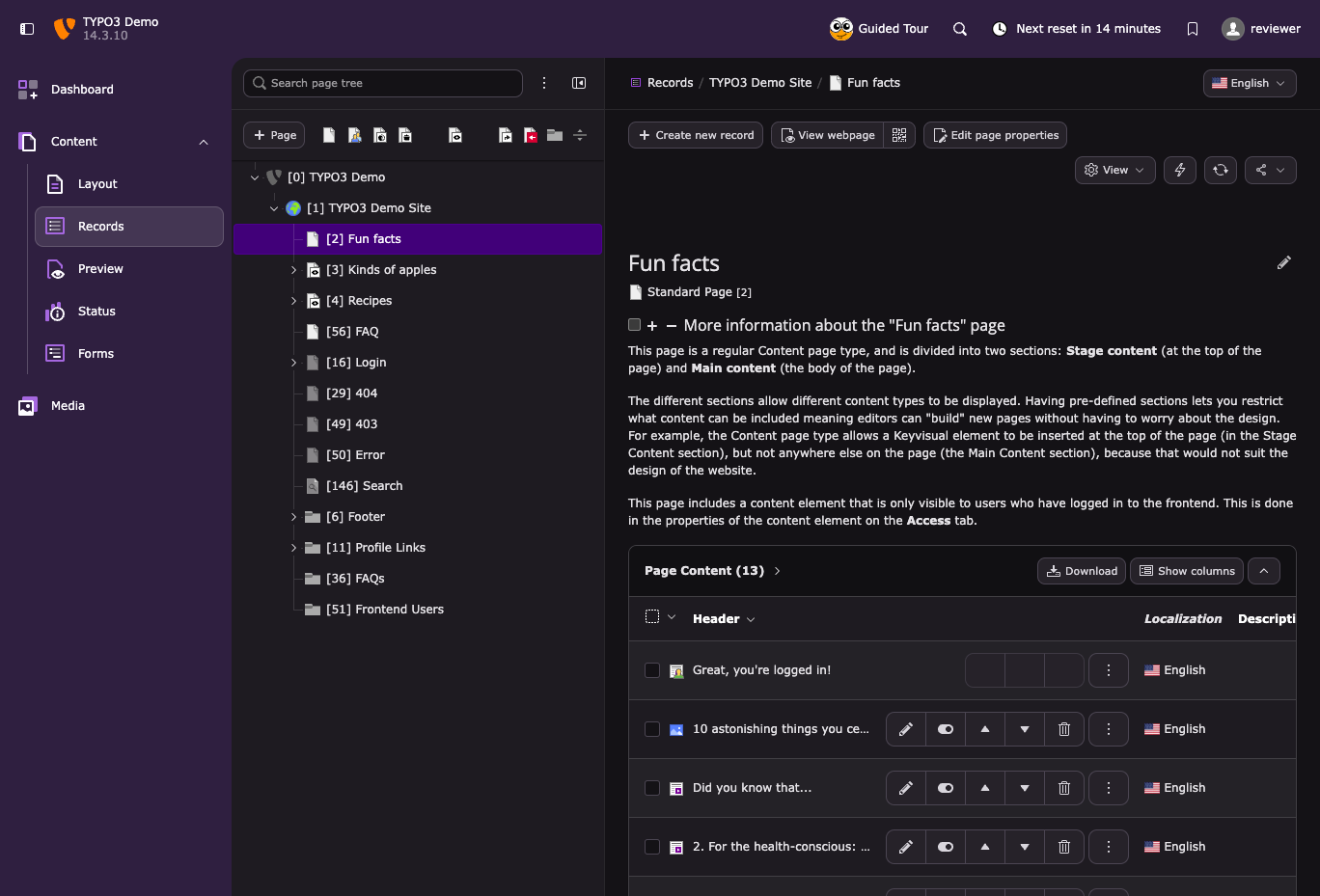The width and height of the screenshot is (1320, 896).
Task: Select the menu separator icon in tree toolbar
Action: coord(580,135)
